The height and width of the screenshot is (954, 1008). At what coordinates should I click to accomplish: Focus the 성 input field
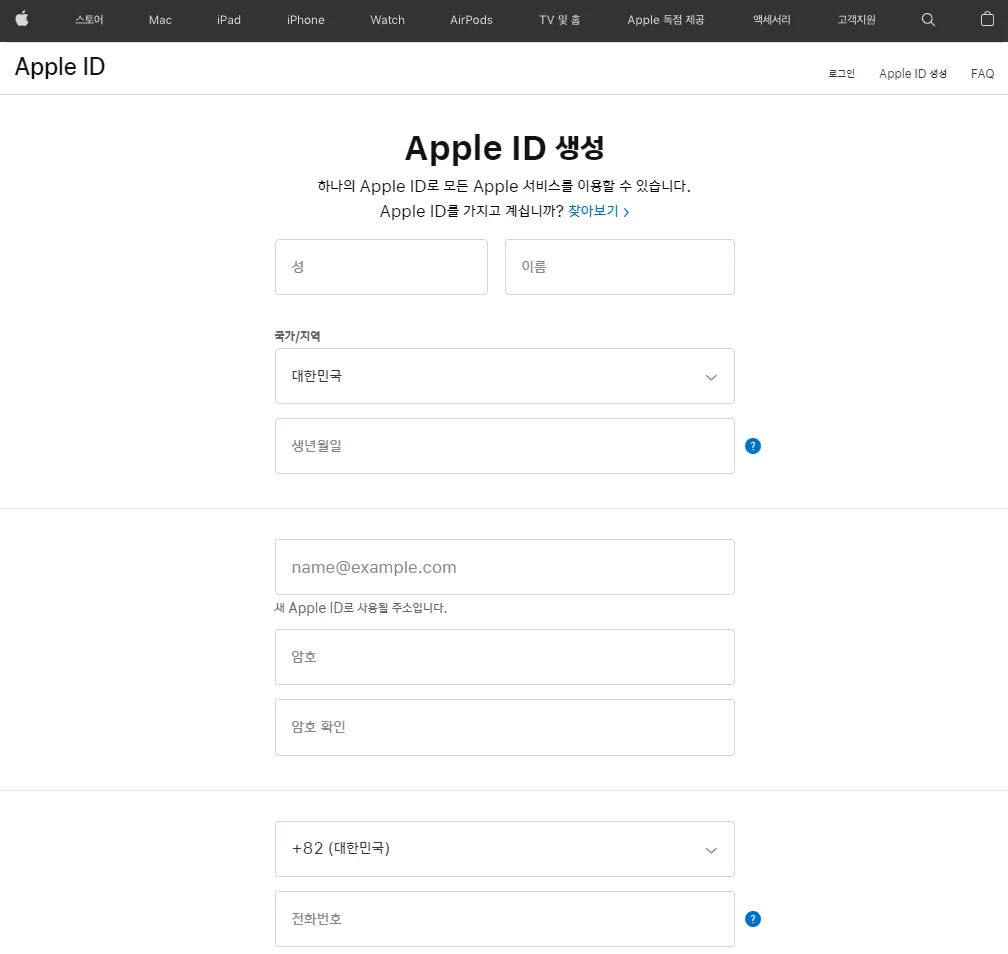[381, 267]
